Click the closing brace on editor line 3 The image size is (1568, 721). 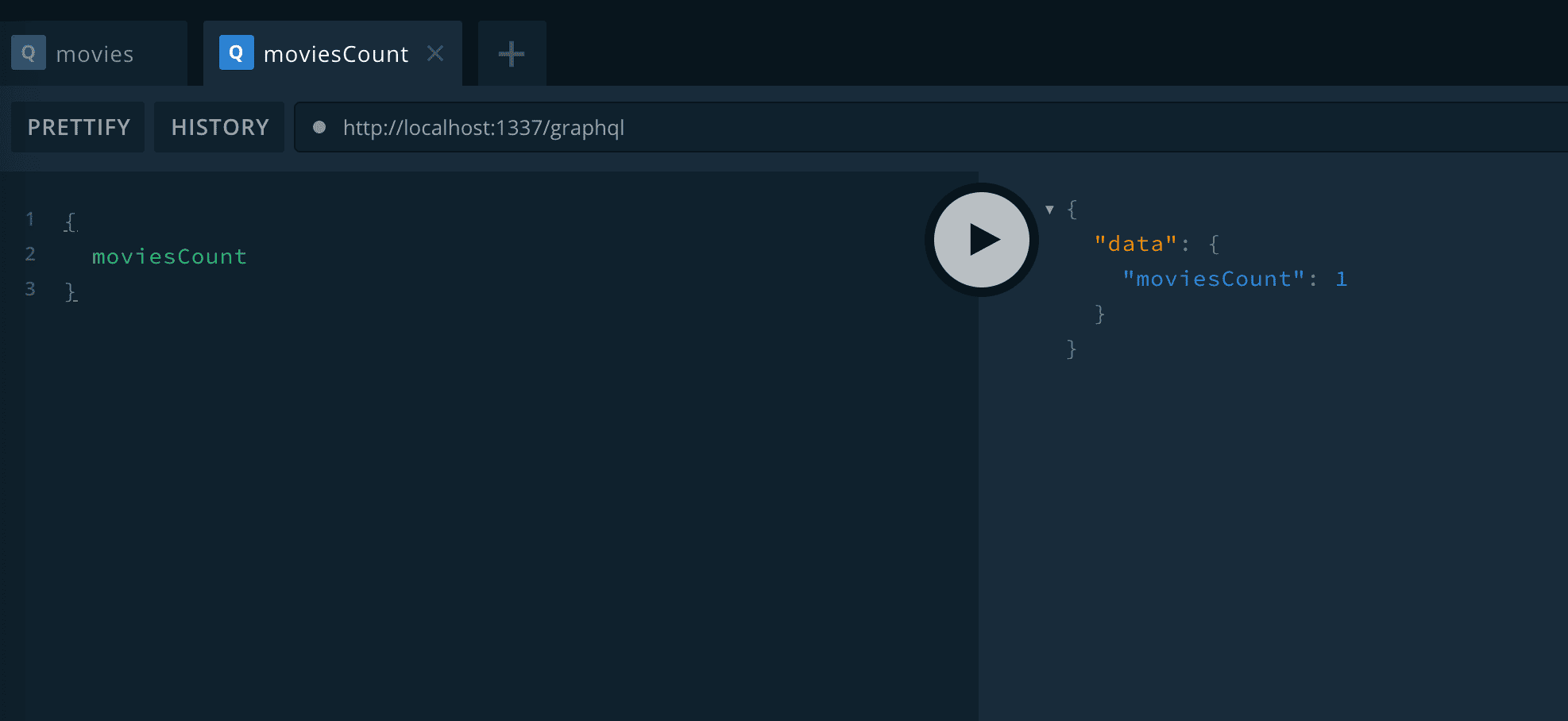click(70, 291)
